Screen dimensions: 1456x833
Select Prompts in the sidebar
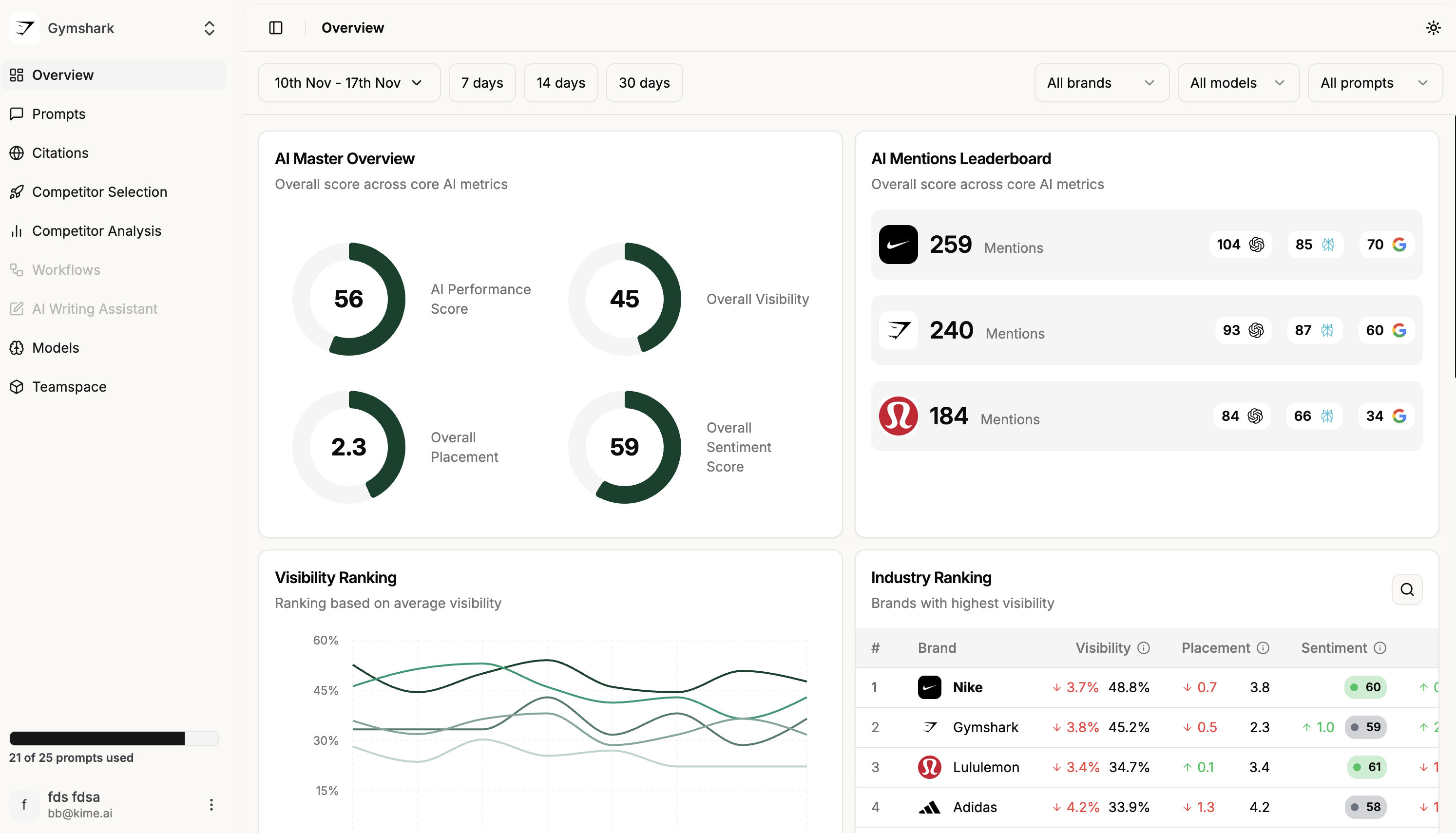[x=59, y=114]
